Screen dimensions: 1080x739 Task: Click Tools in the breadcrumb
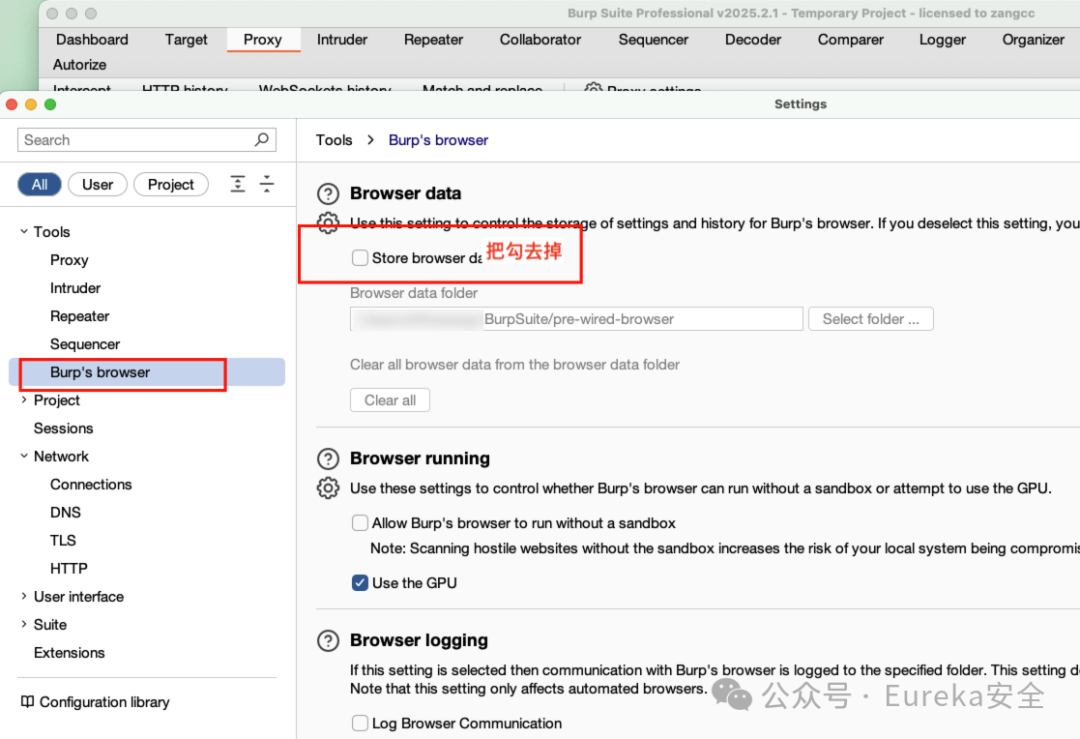point(334,140)
